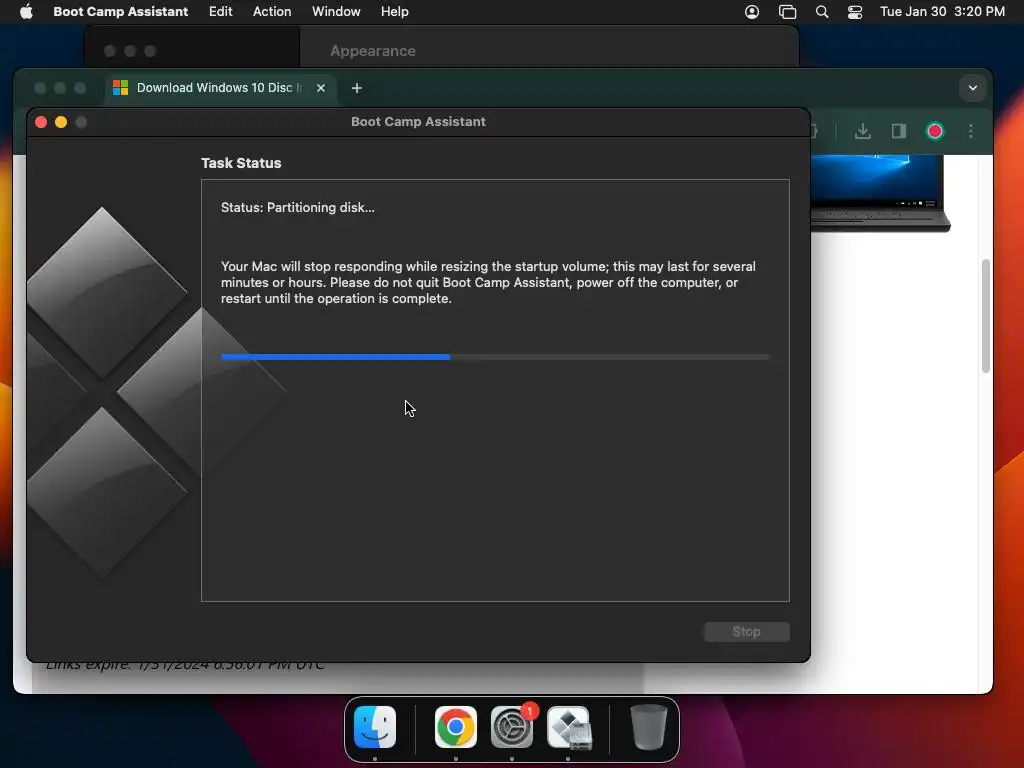1024x768 pixels.
Task: Open Google Chrome from the Dock
Action: pyautogui.click(x=455, y=727)
